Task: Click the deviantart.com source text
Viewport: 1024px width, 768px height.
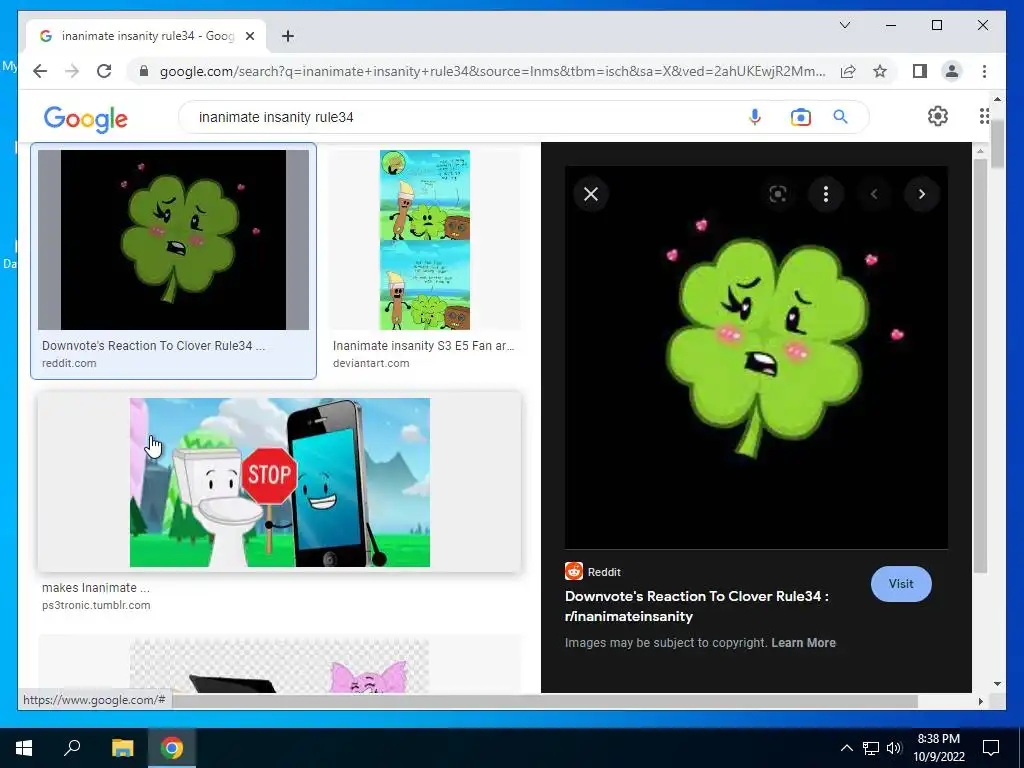Action: click(x=371, y=363)
